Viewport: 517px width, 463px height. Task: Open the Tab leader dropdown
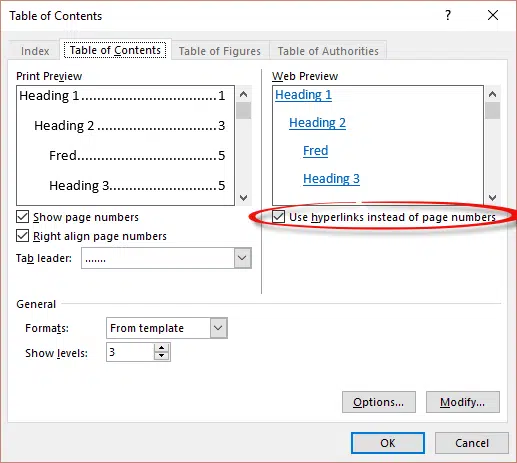point(242,258)
